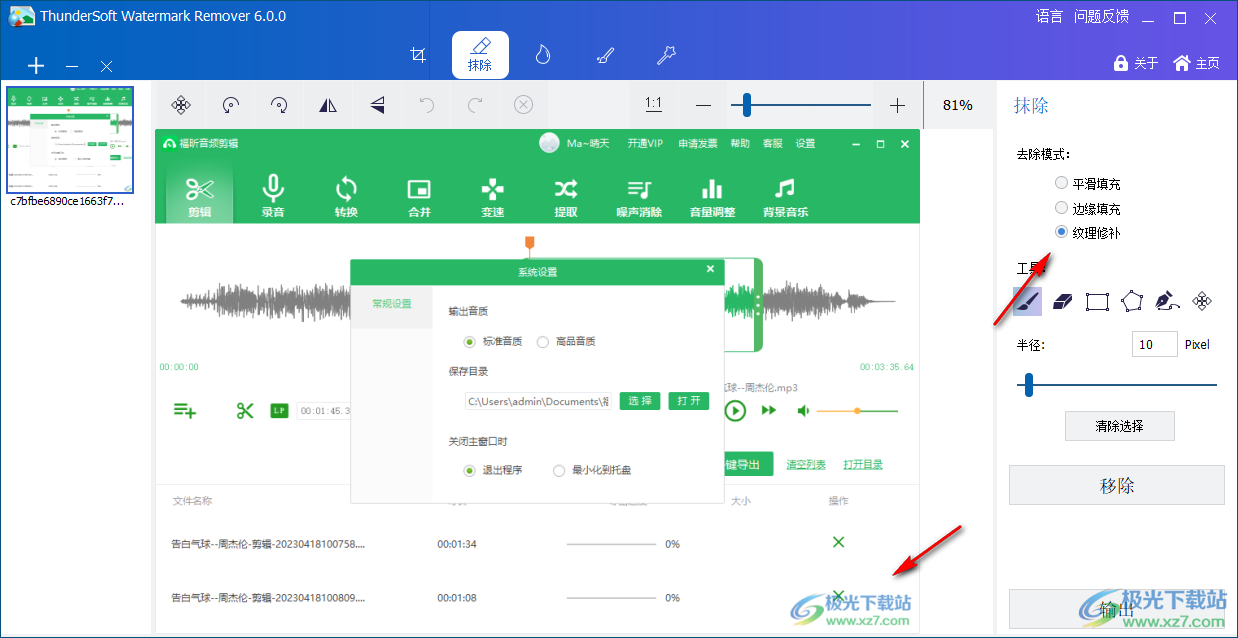Select the eraser tool

(1063, 301)
